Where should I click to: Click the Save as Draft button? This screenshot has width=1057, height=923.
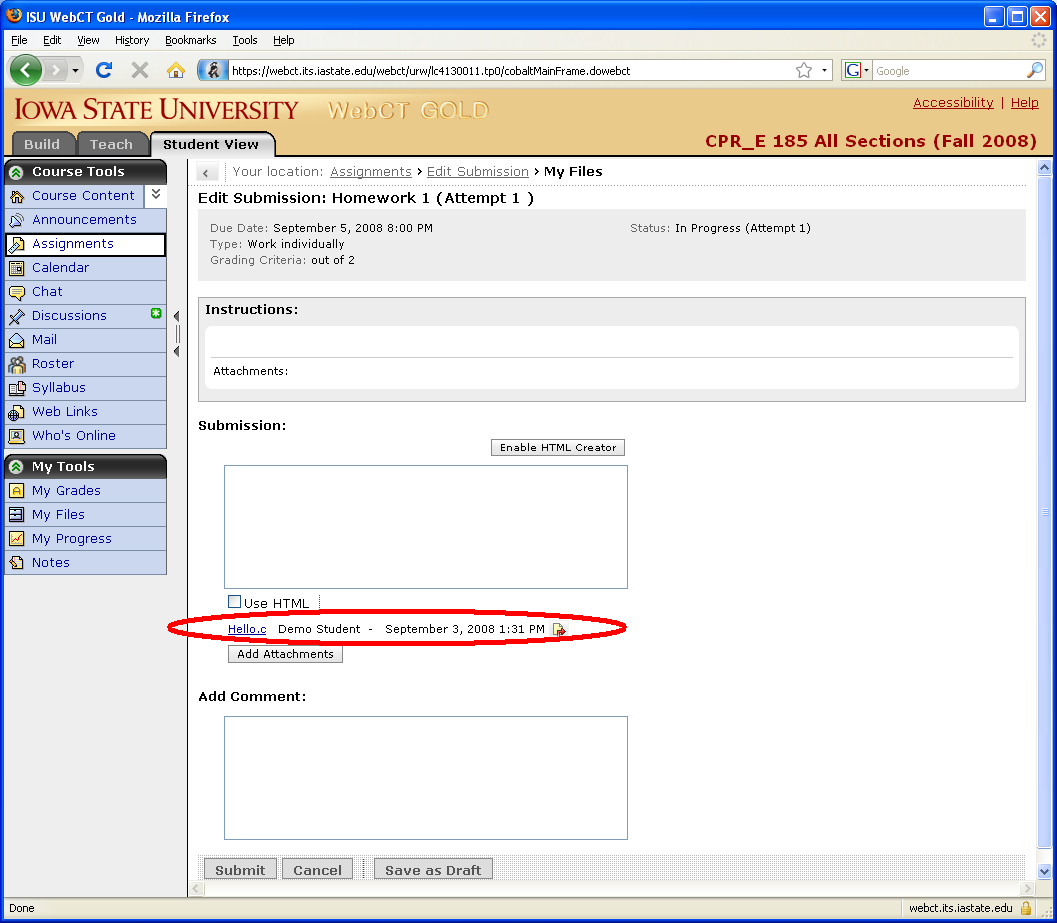click(x=433, y=870)
